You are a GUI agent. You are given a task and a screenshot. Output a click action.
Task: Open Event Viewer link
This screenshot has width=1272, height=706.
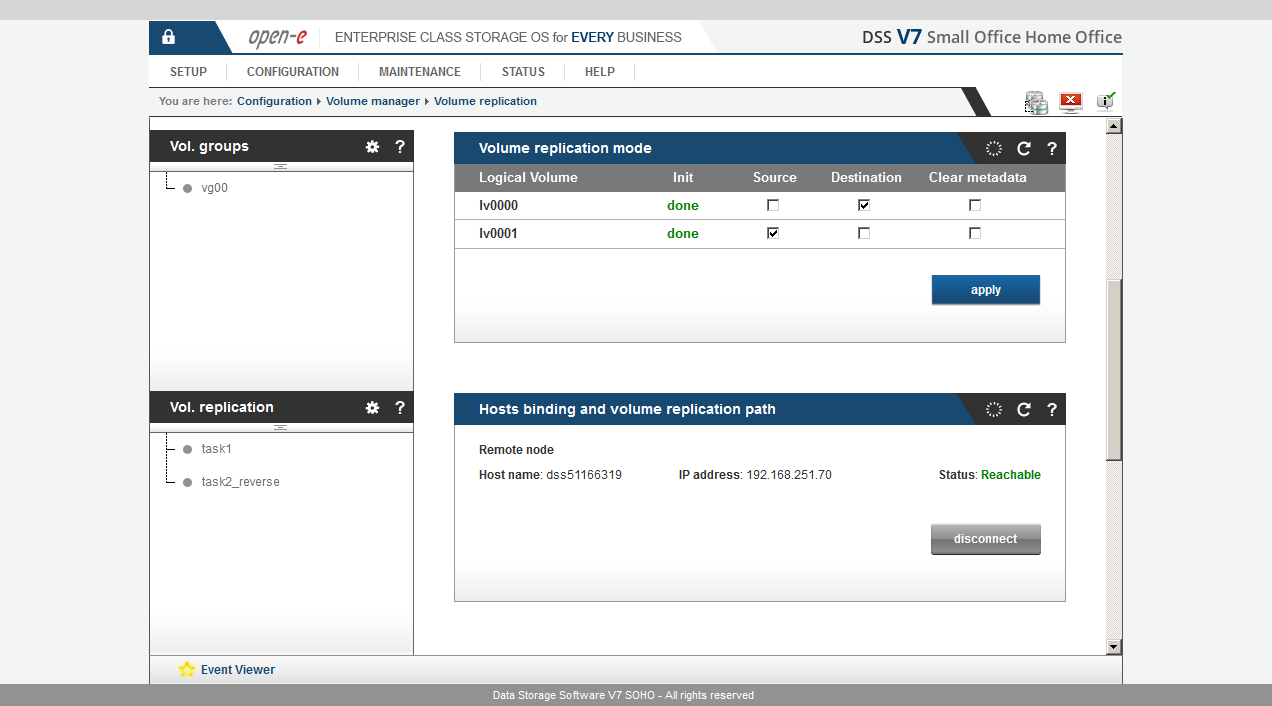(x=238, y=670)
